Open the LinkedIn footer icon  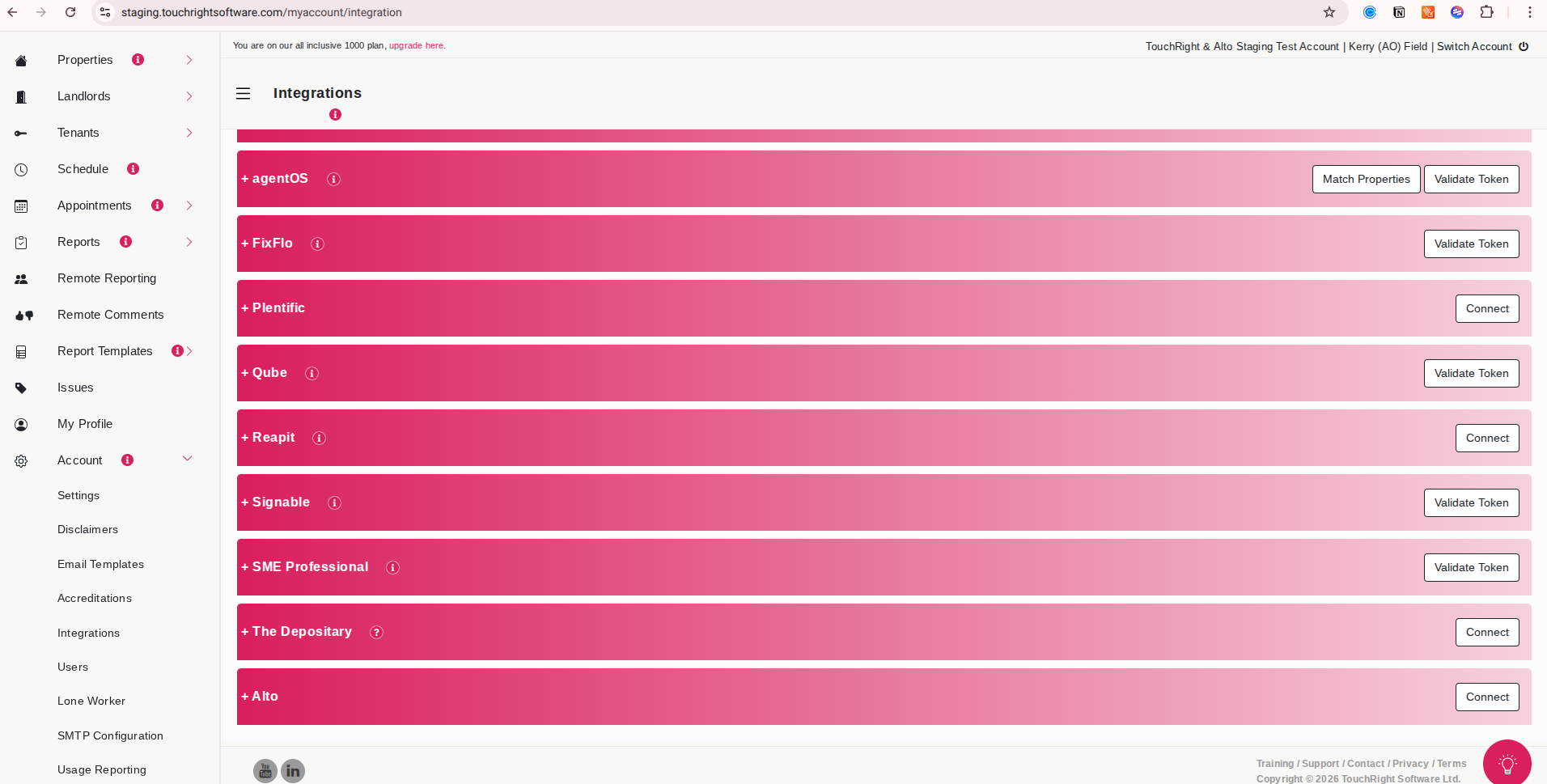(x=293, y=770)
